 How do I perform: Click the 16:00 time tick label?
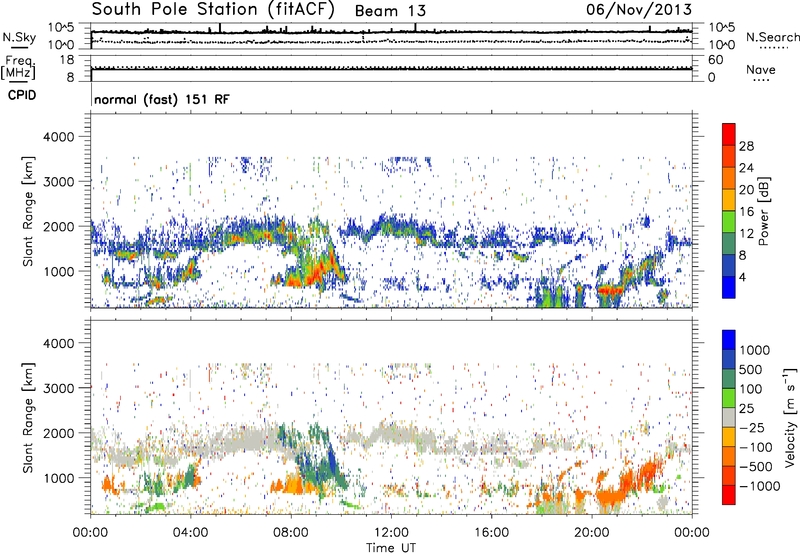[x=491, y=533]
